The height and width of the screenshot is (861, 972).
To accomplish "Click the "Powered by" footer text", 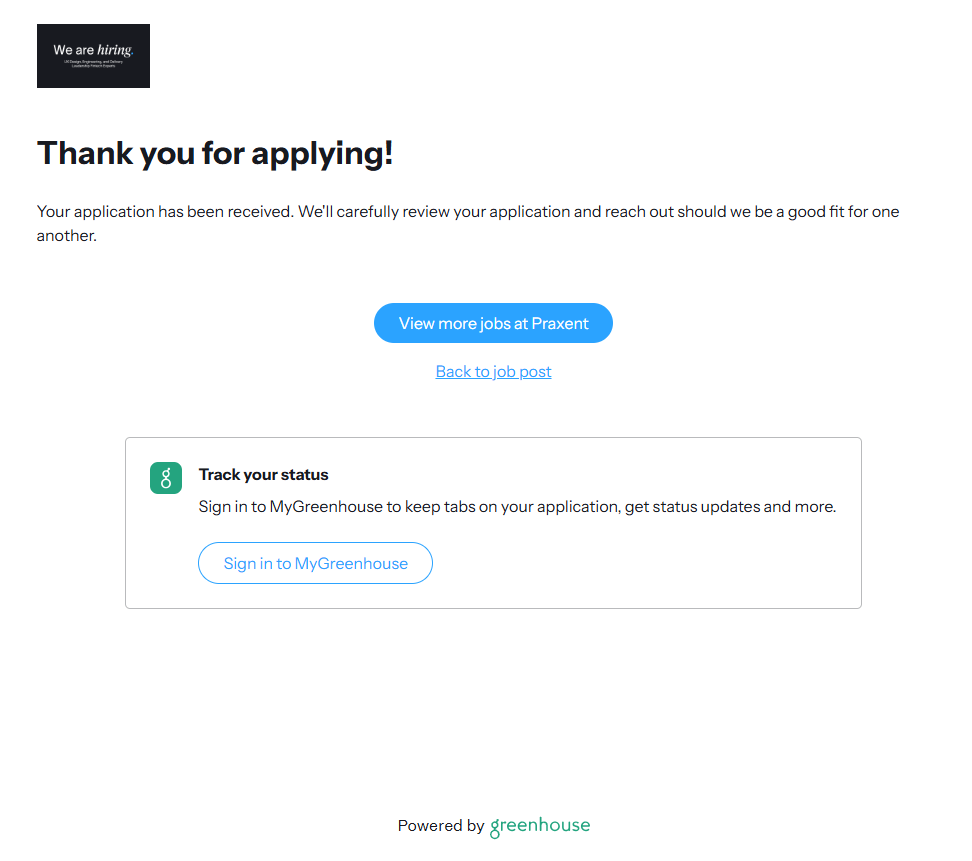I will (x=440, y=826).
